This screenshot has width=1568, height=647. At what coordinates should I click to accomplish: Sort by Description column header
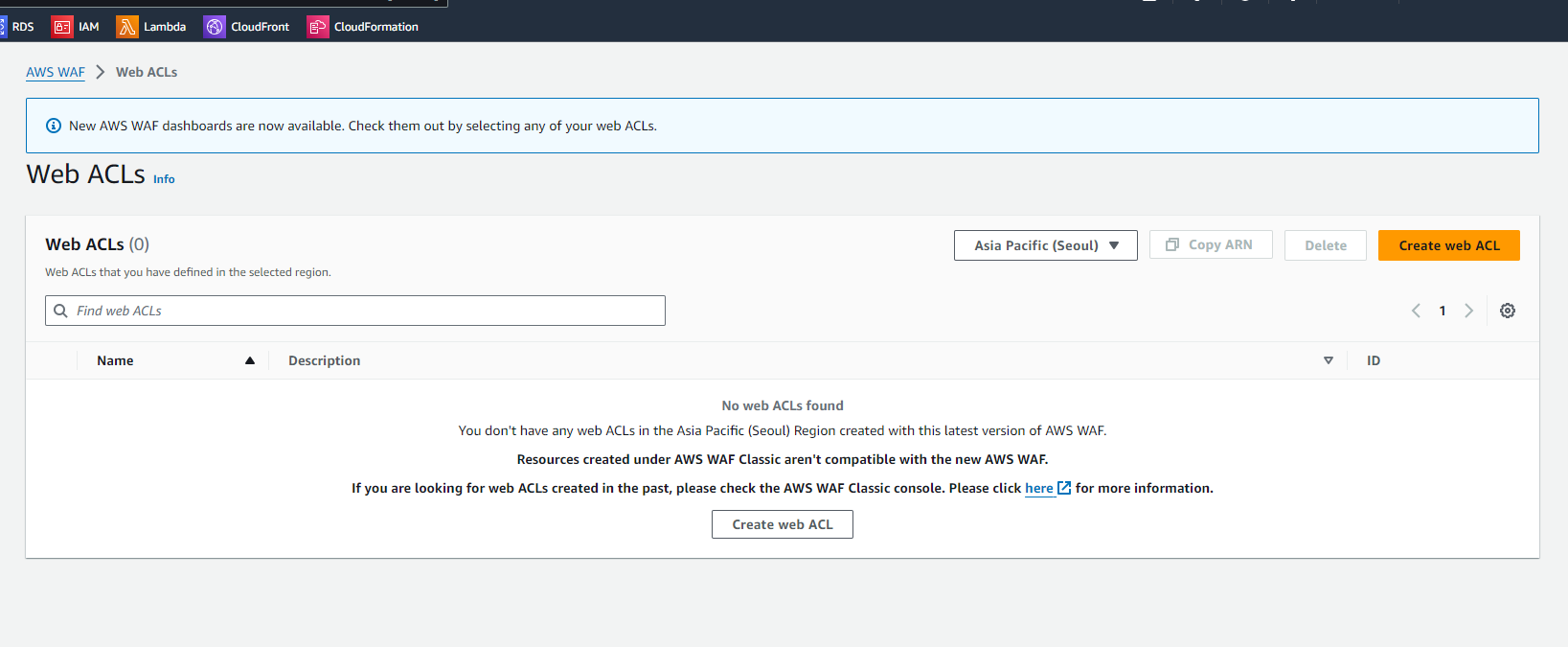point(325,360)
